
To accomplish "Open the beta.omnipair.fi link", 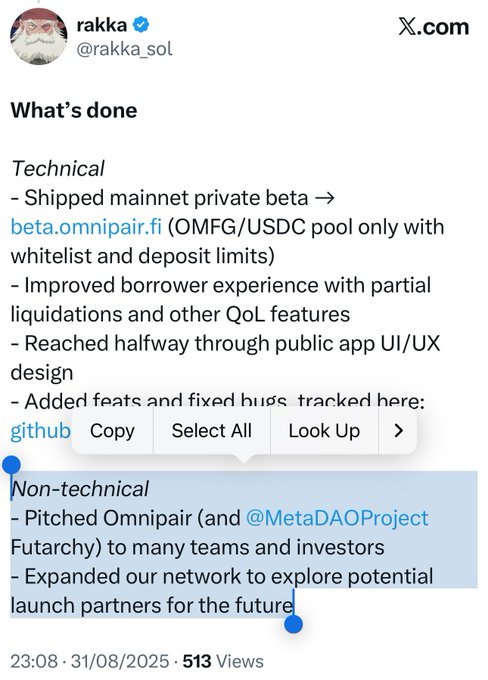I will coord(86,227).
